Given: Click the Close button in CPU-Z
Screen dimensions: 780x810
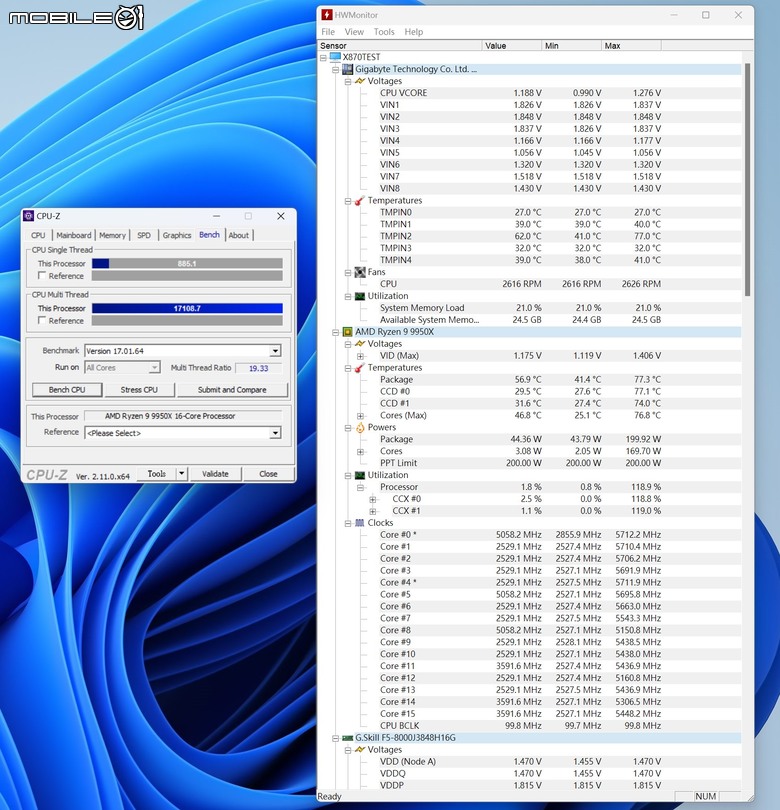Looking at the screenshot, I should 268,474.
